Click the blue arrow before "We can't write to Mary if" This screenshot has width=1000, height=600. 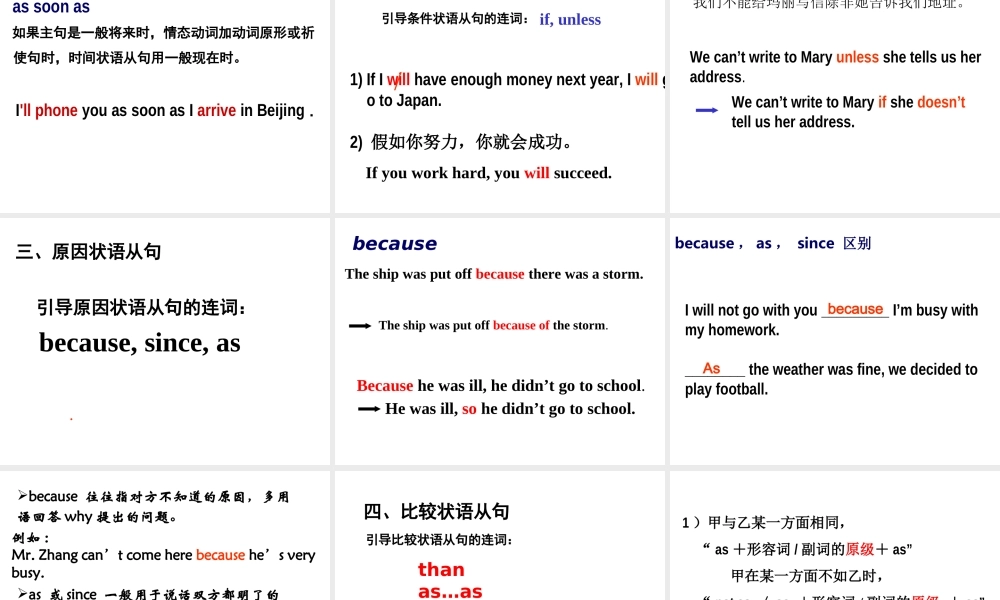tap(707, 110)
